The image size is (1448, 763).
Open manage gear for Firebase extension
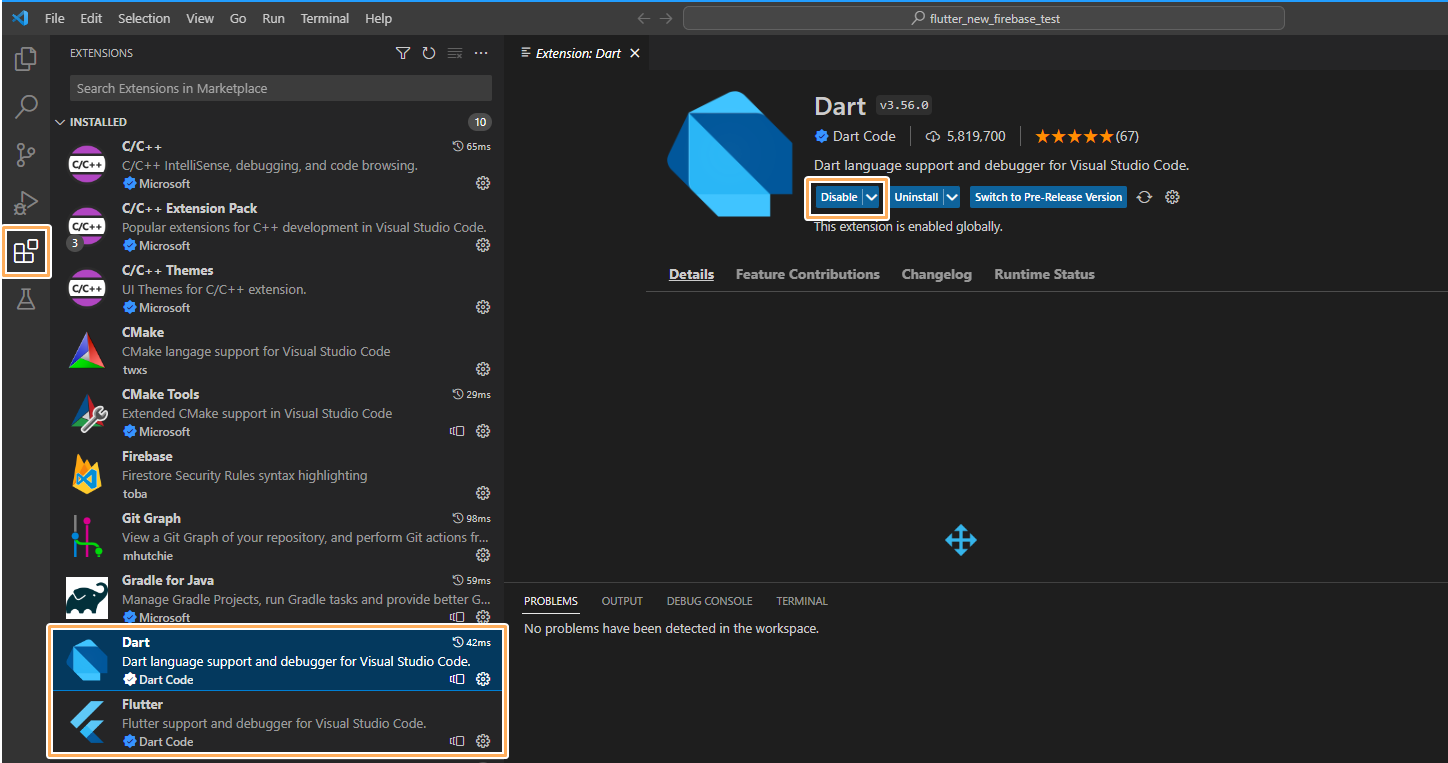coord(483,493)
